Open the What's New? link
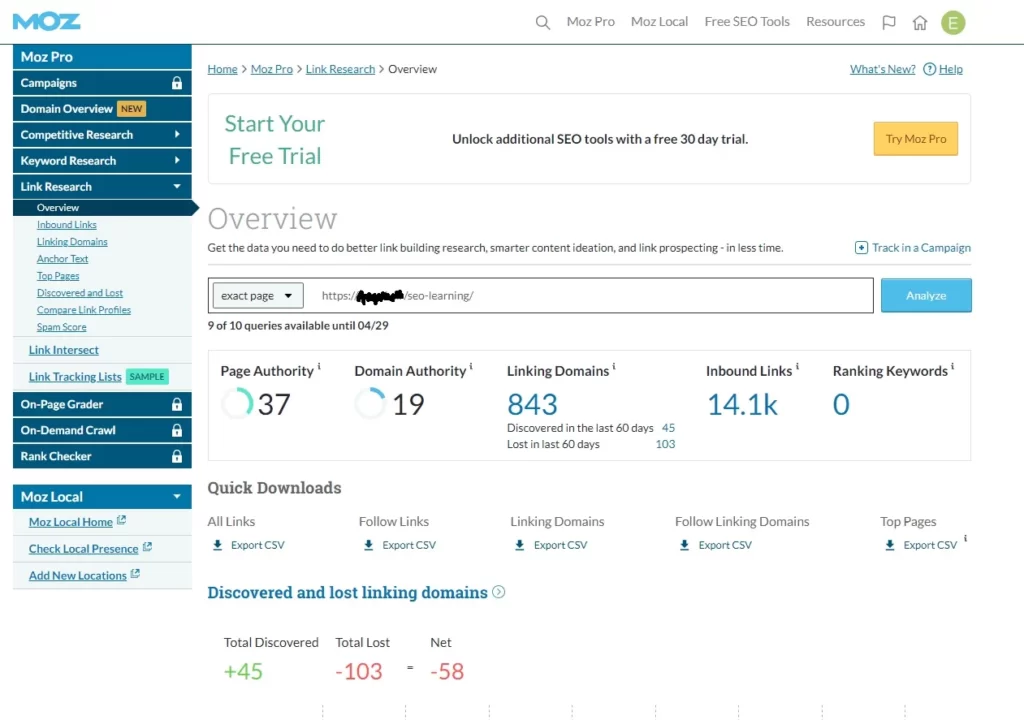The height and width of the screenshot is (720, 1024). pyautogui.click(x=882, y=69)
